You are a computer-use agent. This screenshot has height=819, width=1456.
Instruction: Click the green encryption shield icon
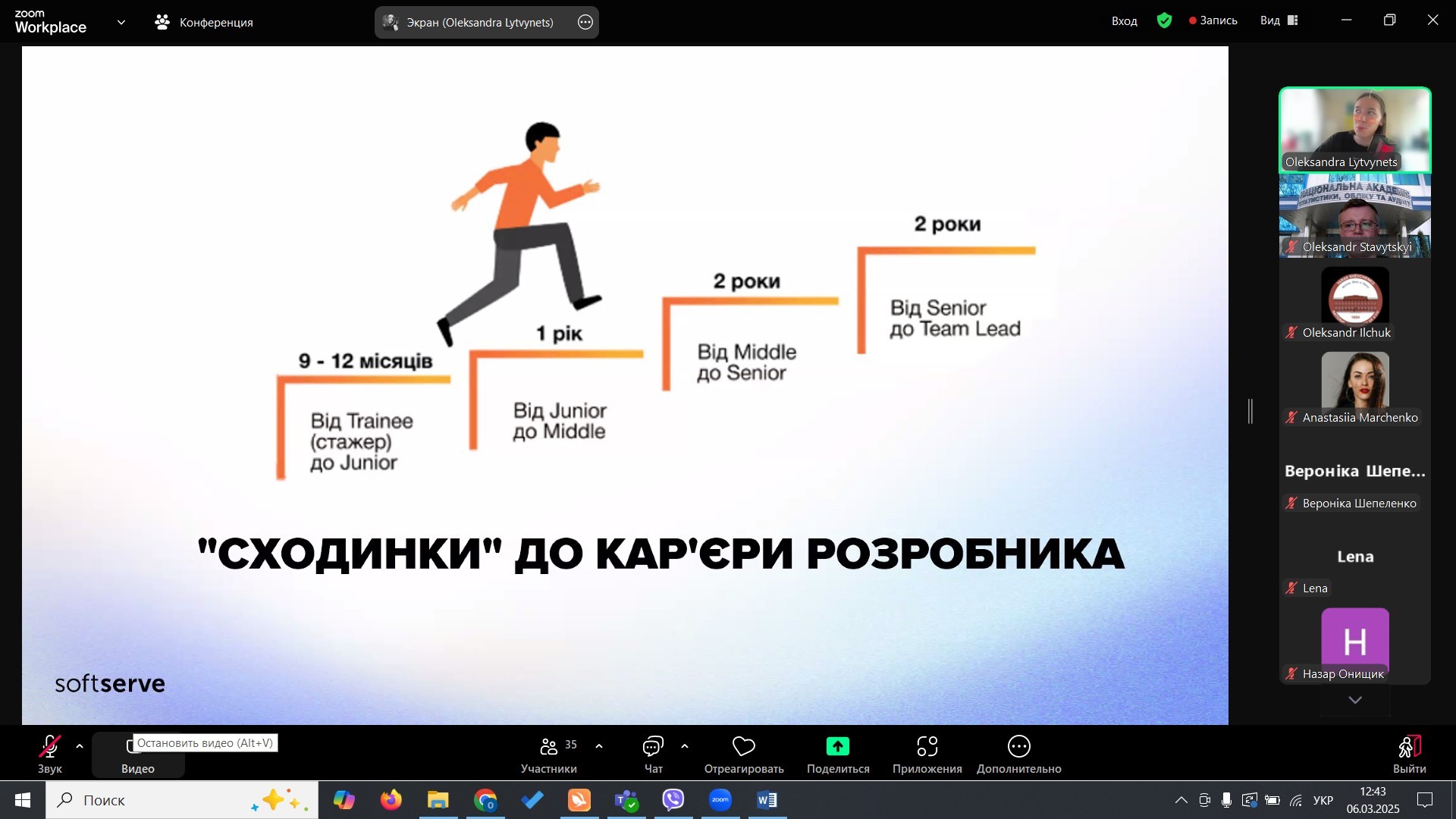tap(1164, 21)
